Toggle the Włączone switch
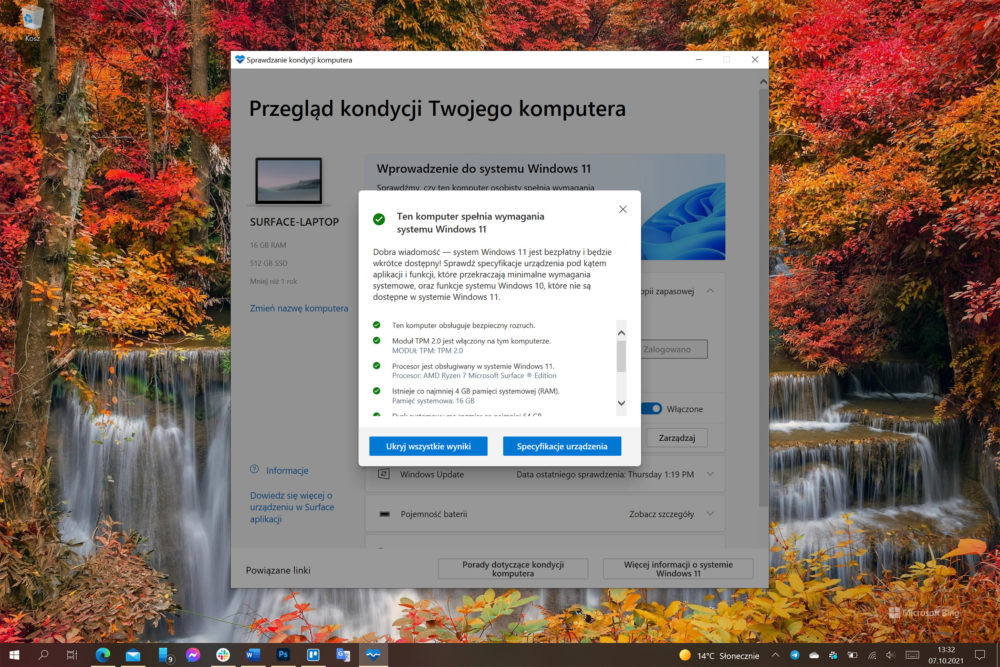This screenshot has height=667, width=1000. click(651, 409)
